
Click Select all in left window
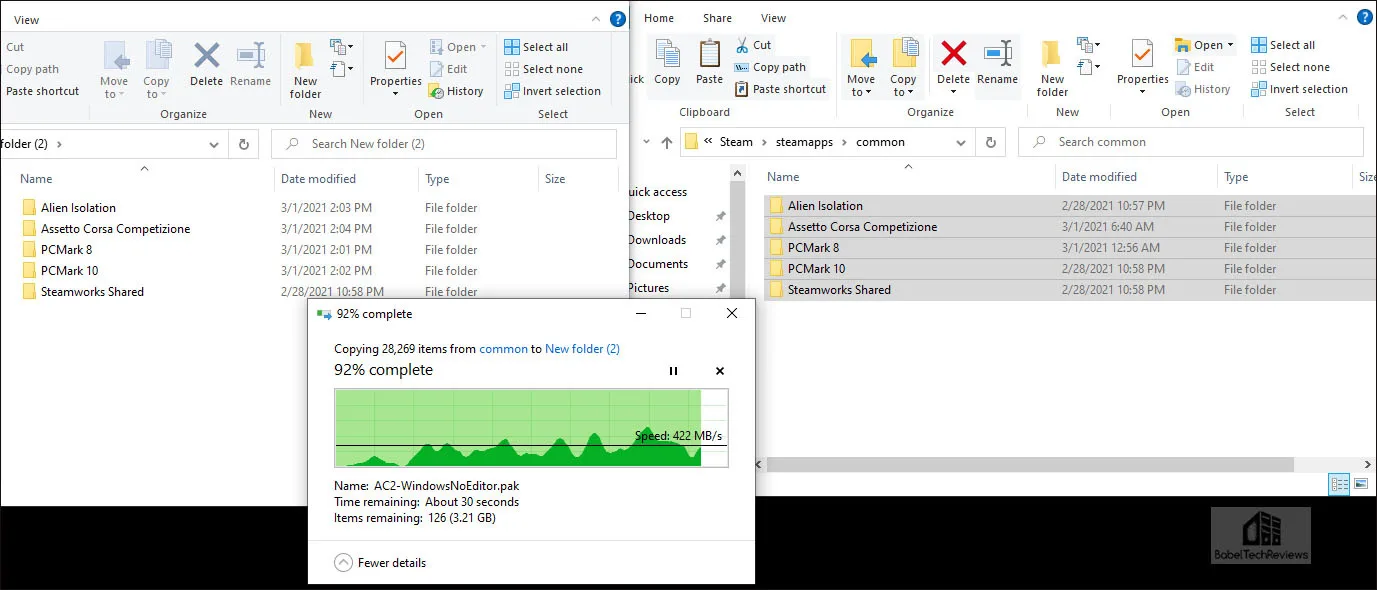[536, 47]
